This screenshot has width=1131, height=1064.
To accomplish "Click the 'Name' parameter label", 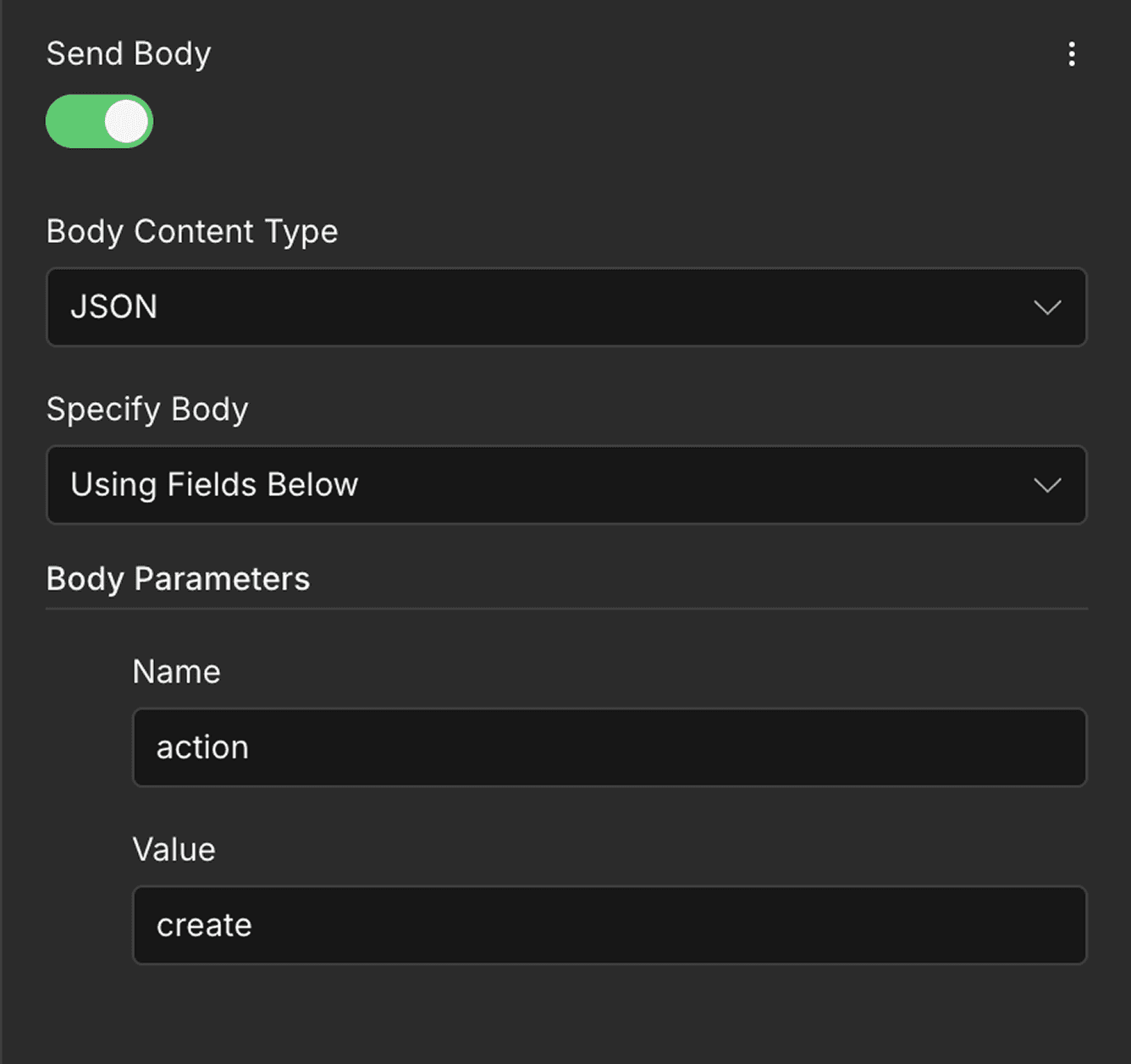I will pos(176,671).
